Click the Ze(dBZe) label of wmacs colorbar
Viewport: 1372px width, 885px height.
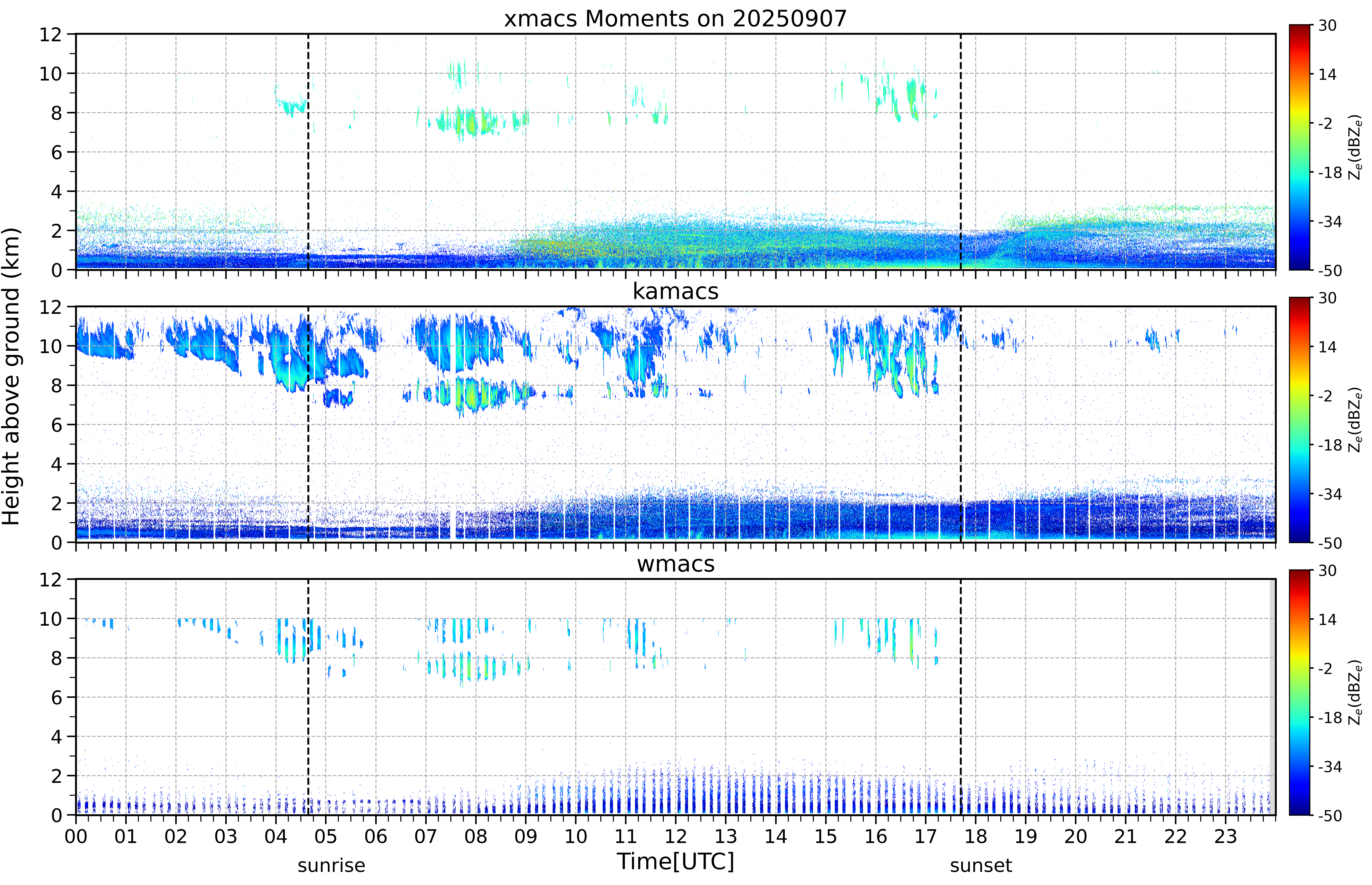click(1355, 693)
